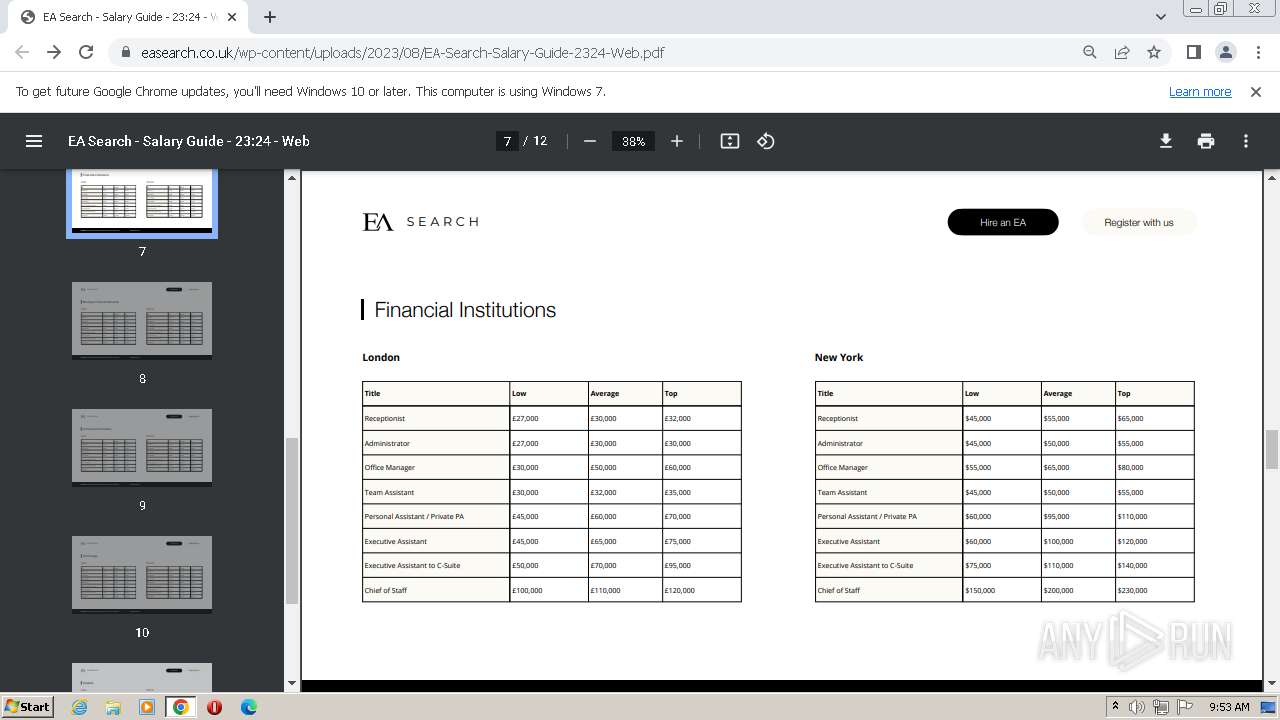Print the PDF document
The height and width of the screenshot is (720, 1280).
[1206, 141]
